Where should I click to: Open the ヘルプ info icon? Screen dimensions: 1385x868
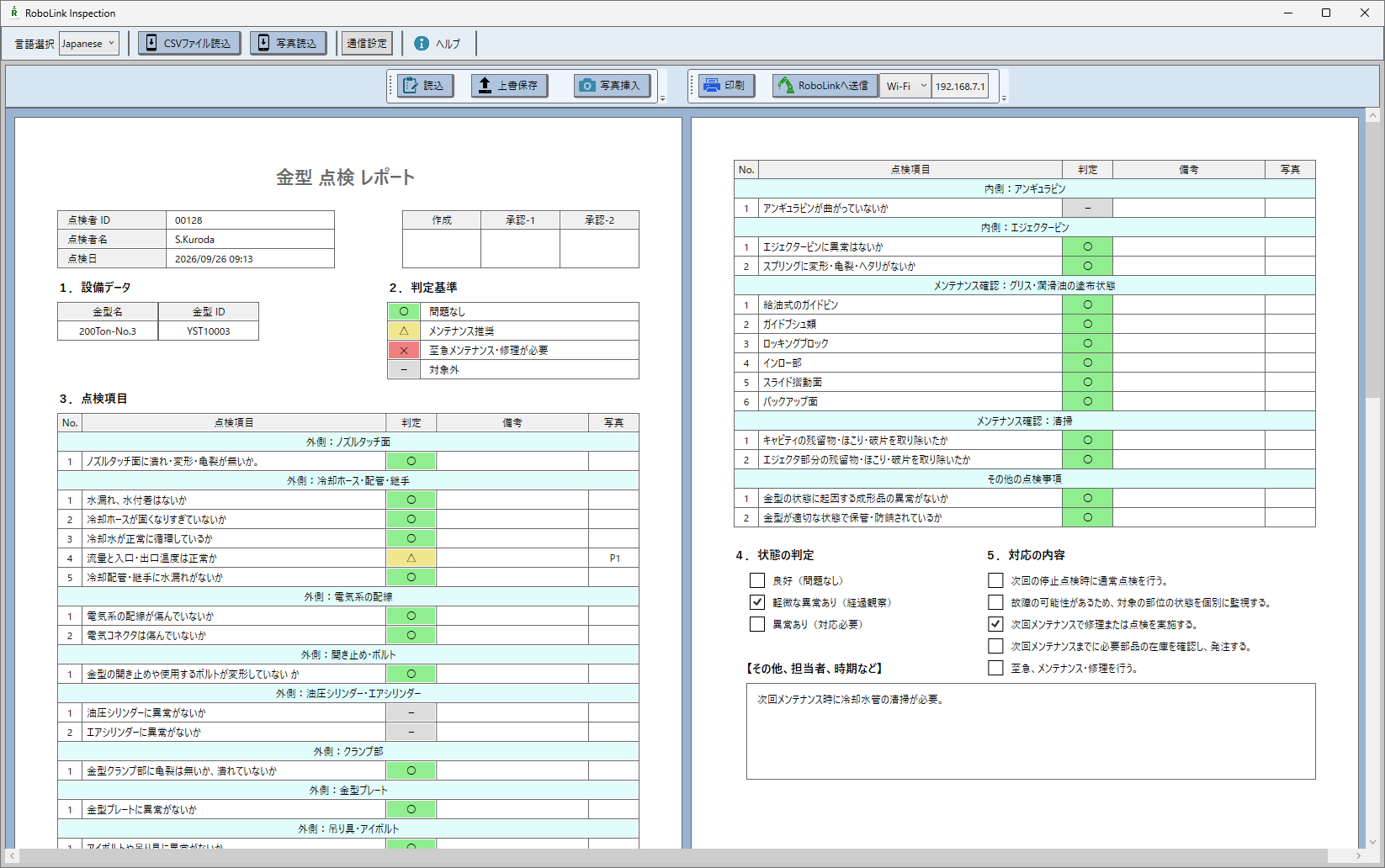(x=422, y=43)
